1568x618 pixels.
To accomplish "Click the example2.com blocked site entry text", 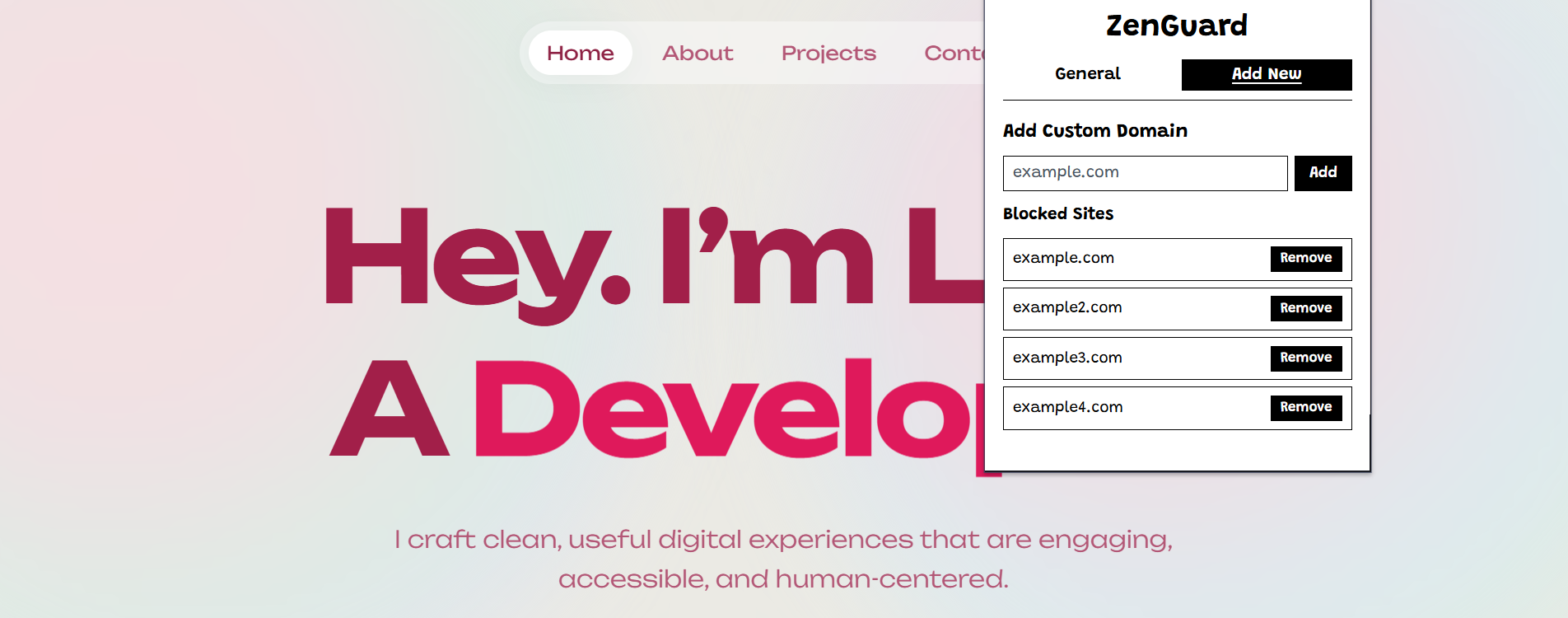I will (x=1067, y=307).
